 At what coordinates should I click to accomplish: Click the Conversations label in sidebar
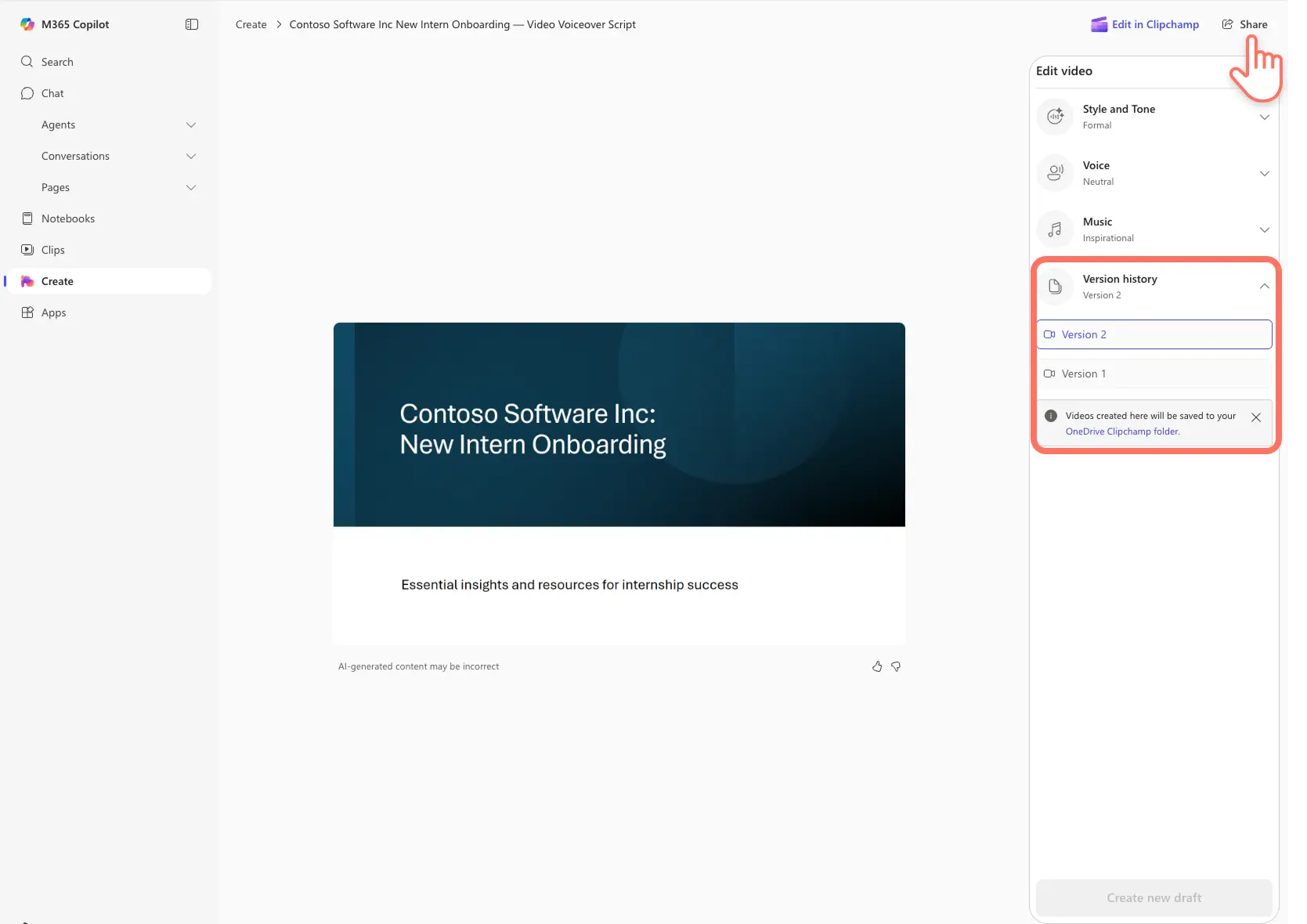point(75,156)
